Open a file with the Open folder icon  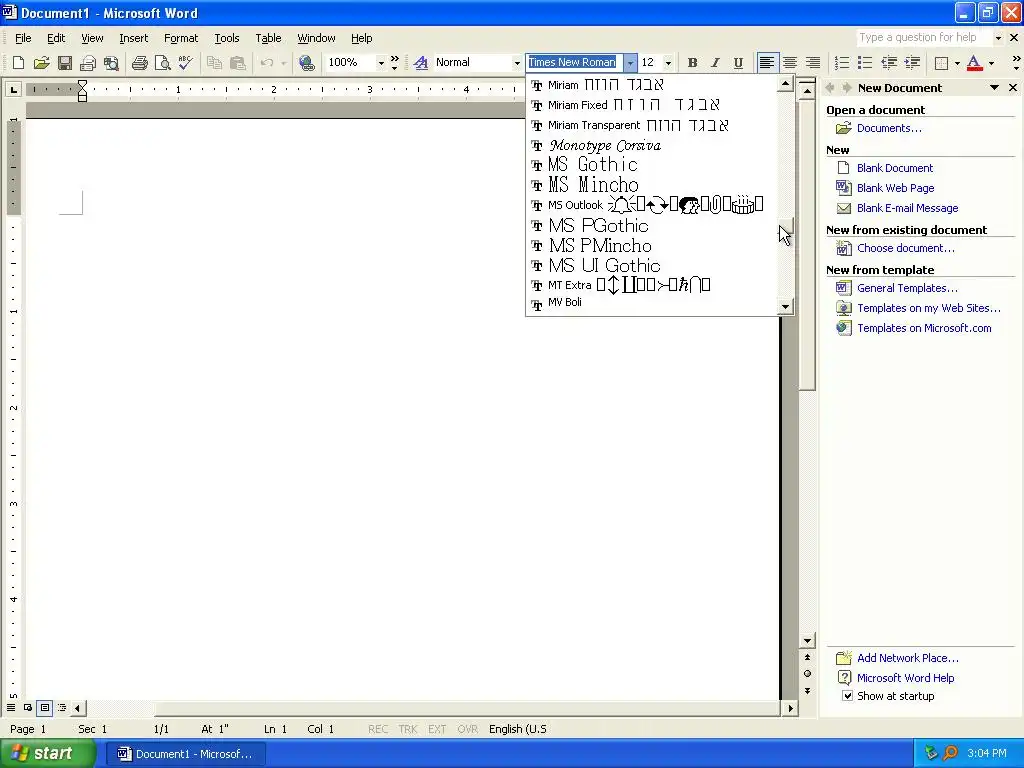point(42,63)
